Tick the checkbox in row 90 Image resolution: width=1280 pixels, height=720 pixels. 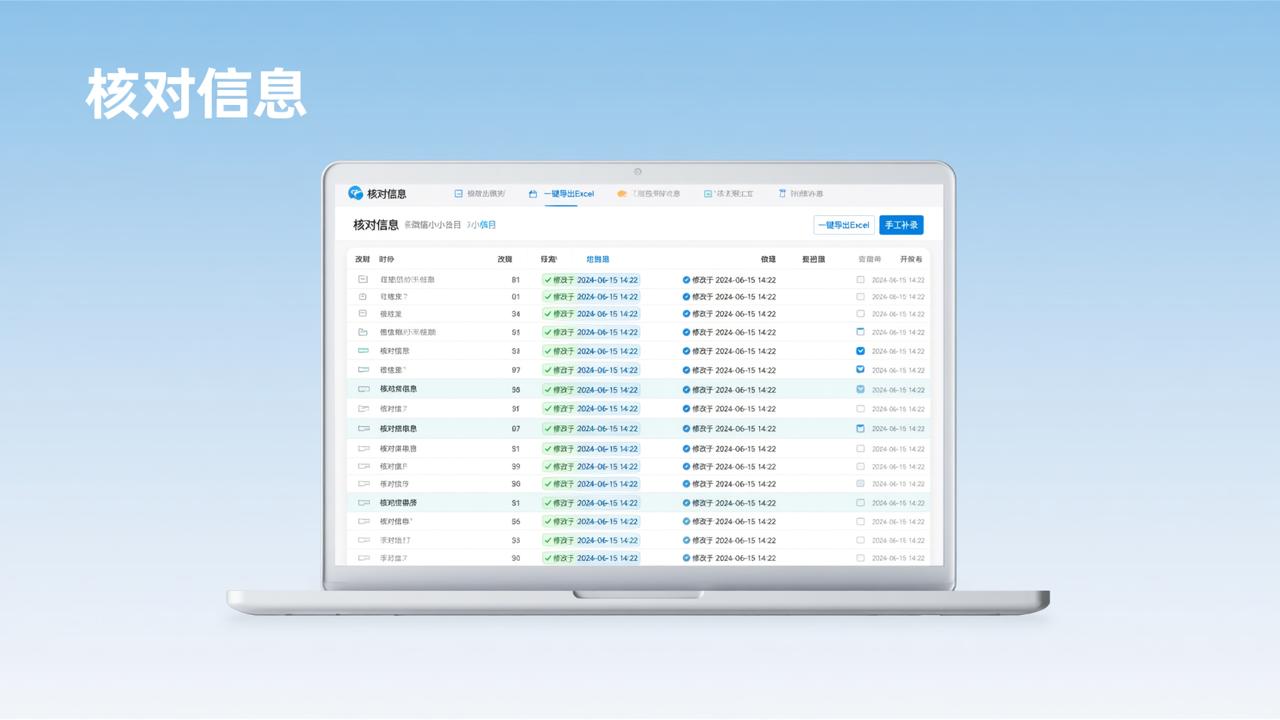click(860, 558)
